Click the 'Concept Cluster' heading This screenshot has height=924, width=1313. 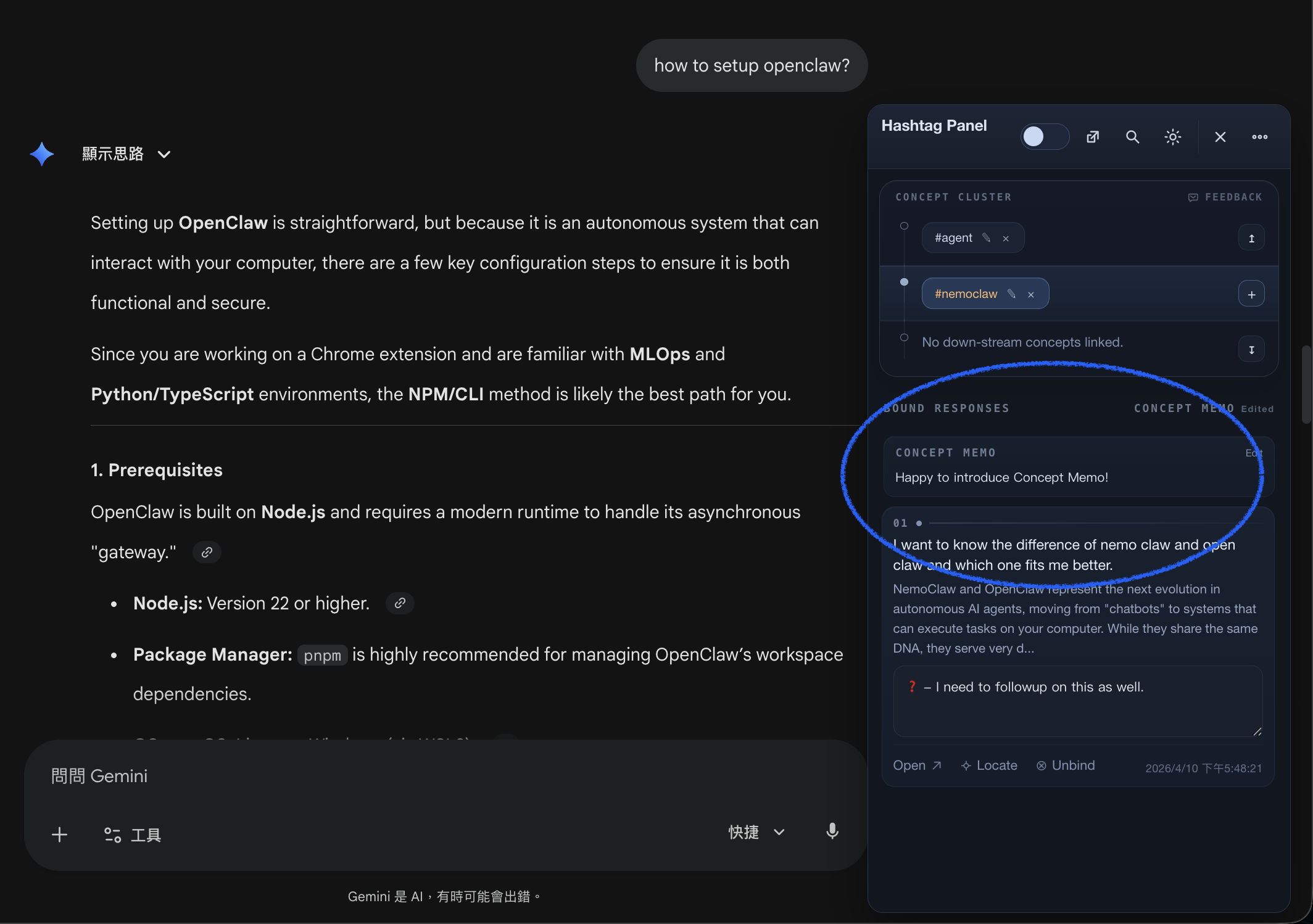coord(953,197)
